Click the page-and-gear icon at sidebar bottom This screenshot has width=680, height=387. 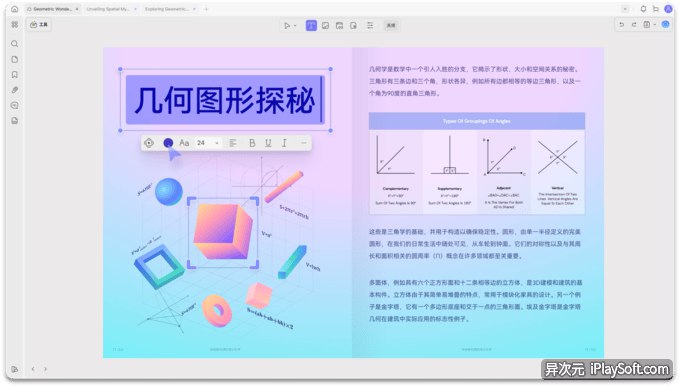point(14,369)
